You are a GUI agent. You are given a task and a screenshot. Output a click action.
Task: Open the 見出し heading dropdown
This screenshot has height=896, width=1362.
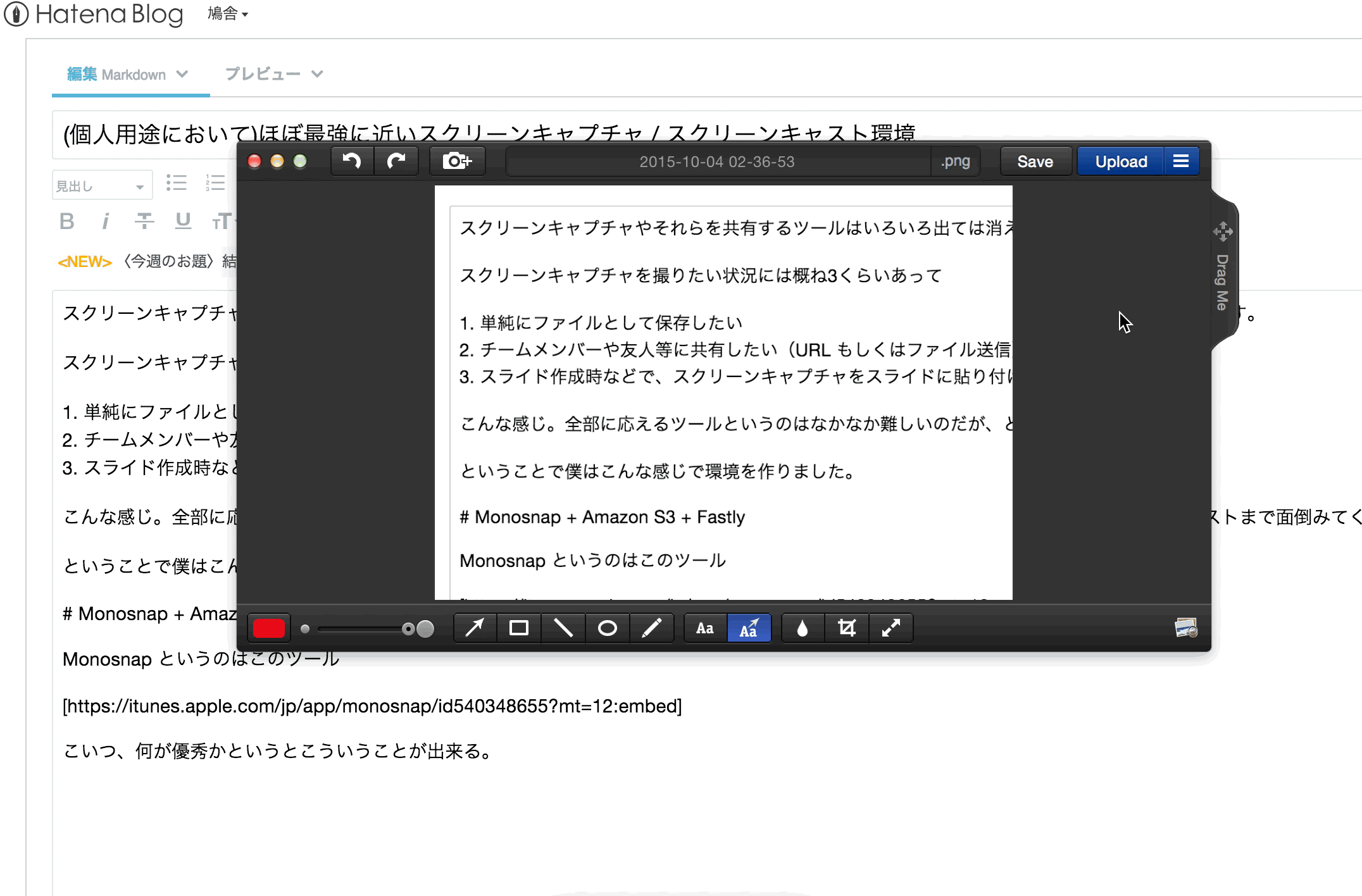coord(102,185)
